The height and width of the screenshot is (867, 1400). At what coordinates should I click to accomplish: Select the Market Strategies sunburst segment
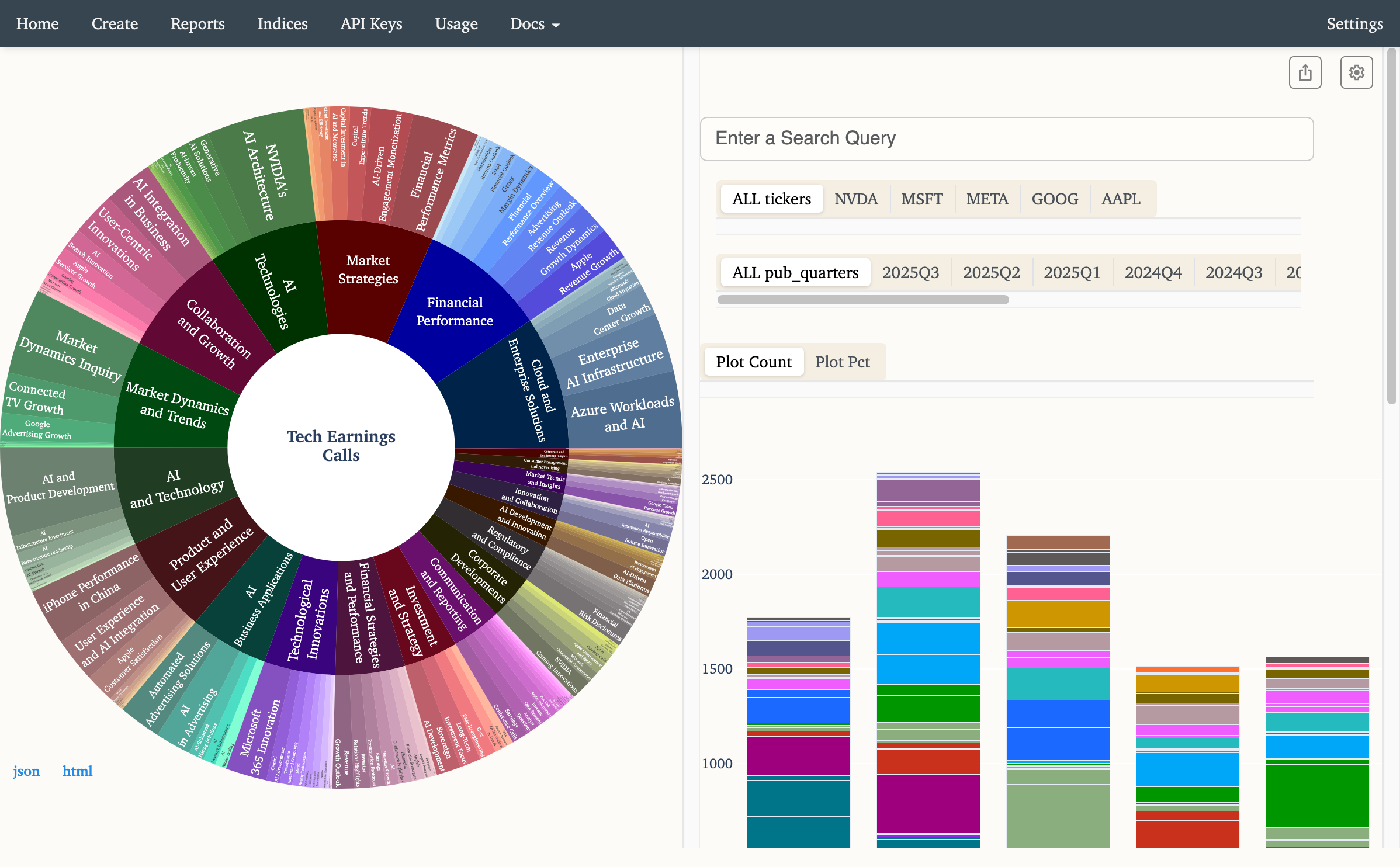pyautogui.click(x=368, y=269)
